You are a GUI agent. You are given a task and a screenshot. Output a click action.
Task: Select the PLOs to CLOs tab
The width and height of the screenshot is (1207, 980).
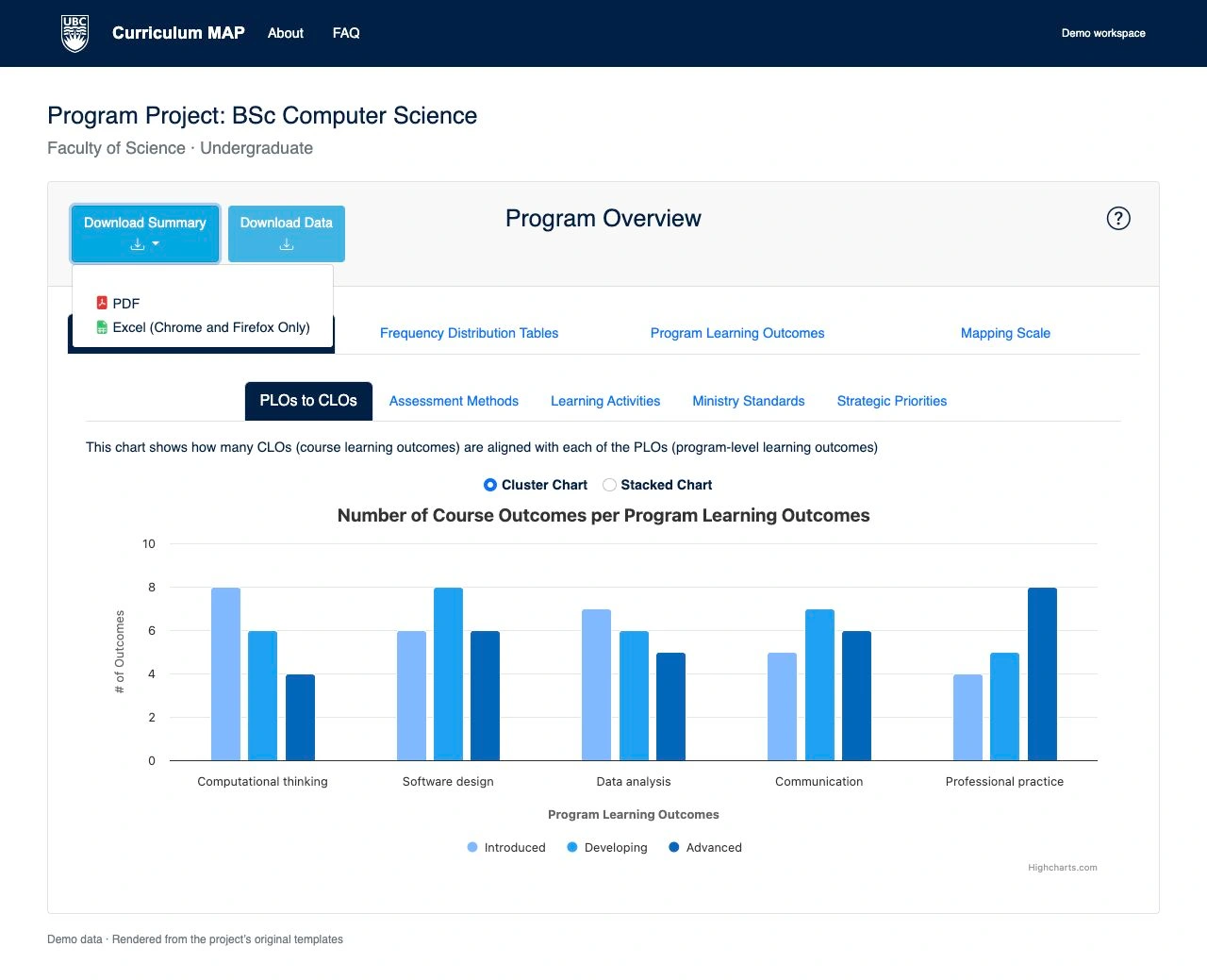pos(308,401)
